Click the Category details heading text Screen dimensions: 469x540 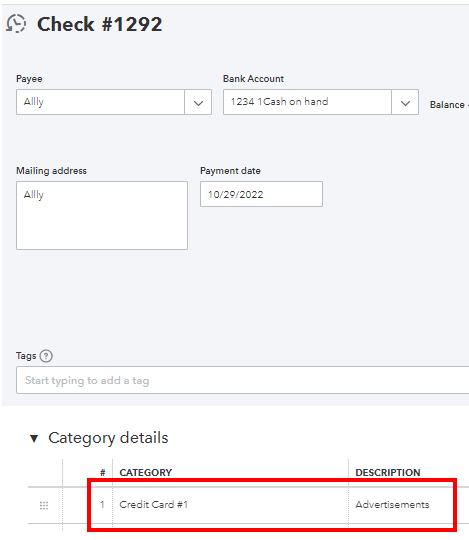click(108, 438)
